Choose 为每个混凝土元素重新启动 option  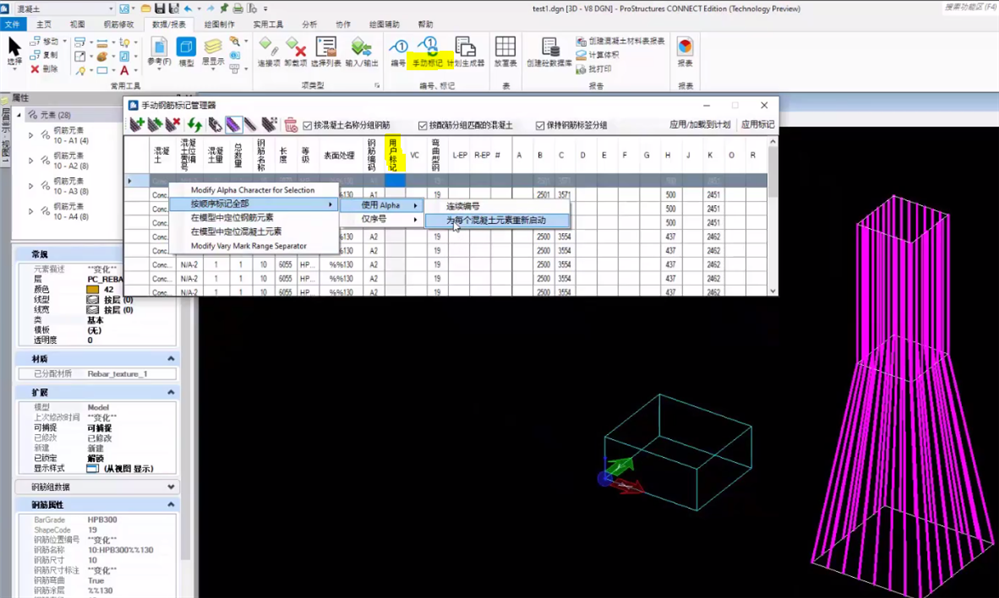pyautogui.click(x=497, y=220)
